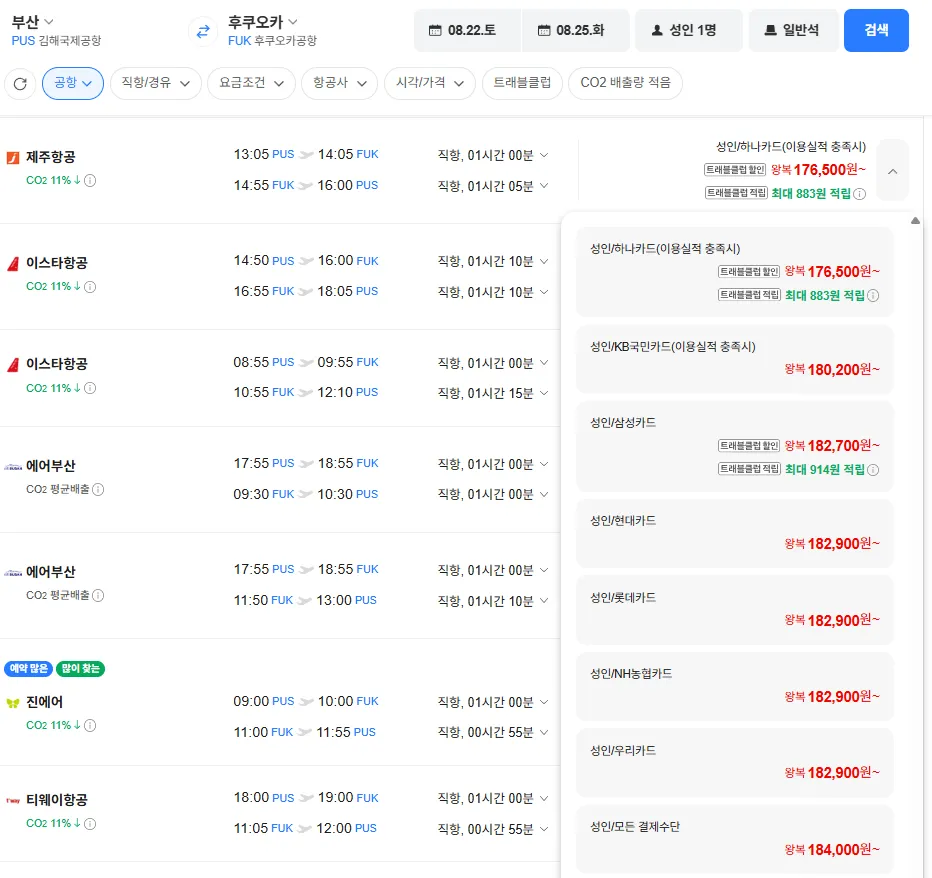This screenshot has width=932, height=878.
Task: Click the blue 검색 search button
Action: pos(876,30)
